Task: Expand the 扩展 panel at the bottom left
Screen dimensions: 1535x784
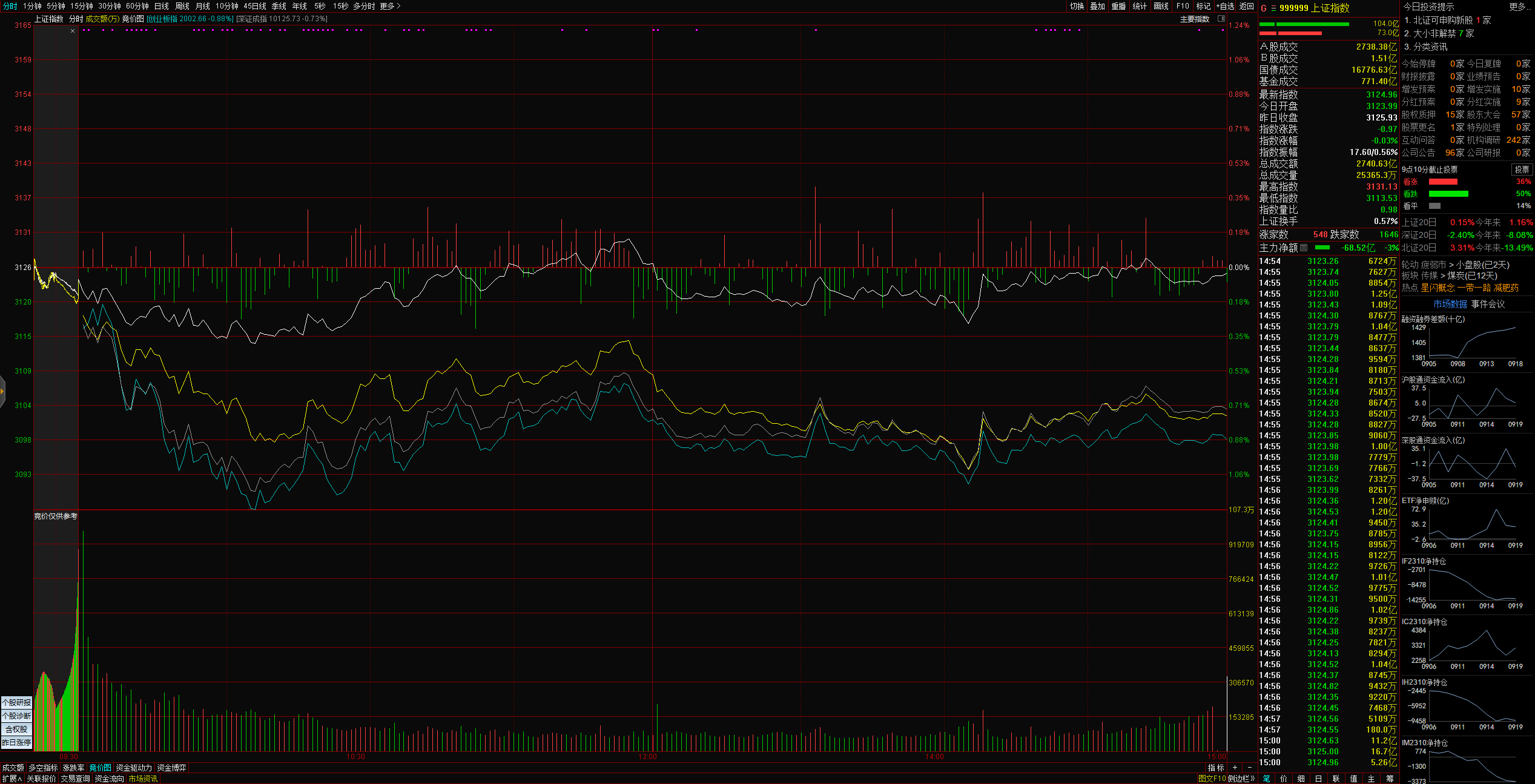Action: tap(12, 779)
